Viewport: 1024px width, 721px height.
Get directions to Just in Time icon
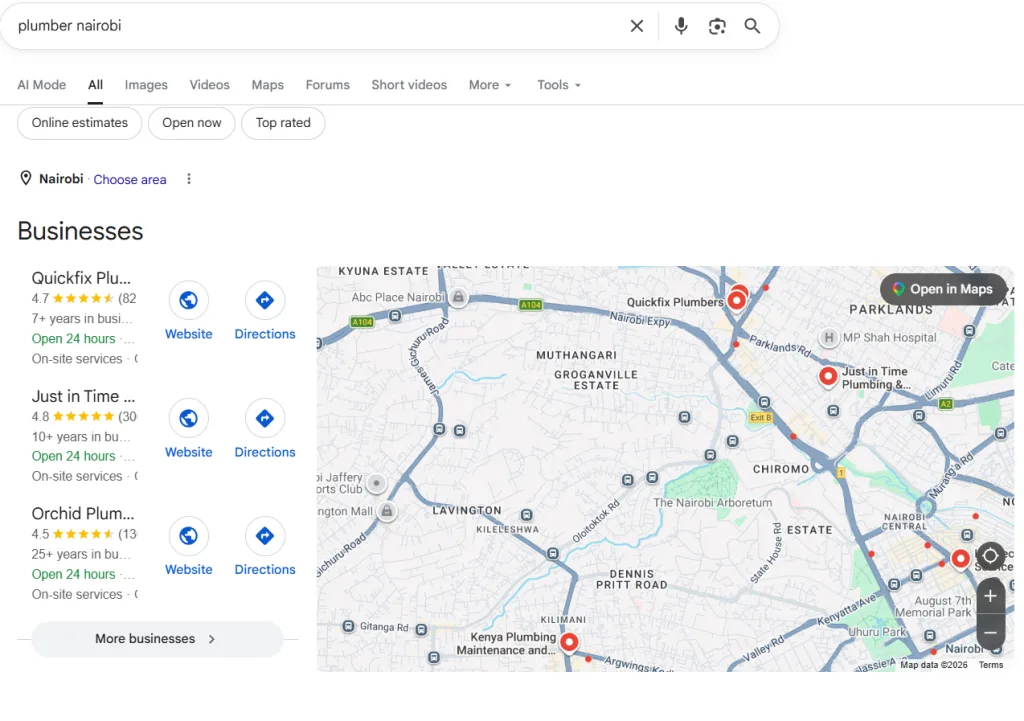pyautogui.click(x=264, y=418)
